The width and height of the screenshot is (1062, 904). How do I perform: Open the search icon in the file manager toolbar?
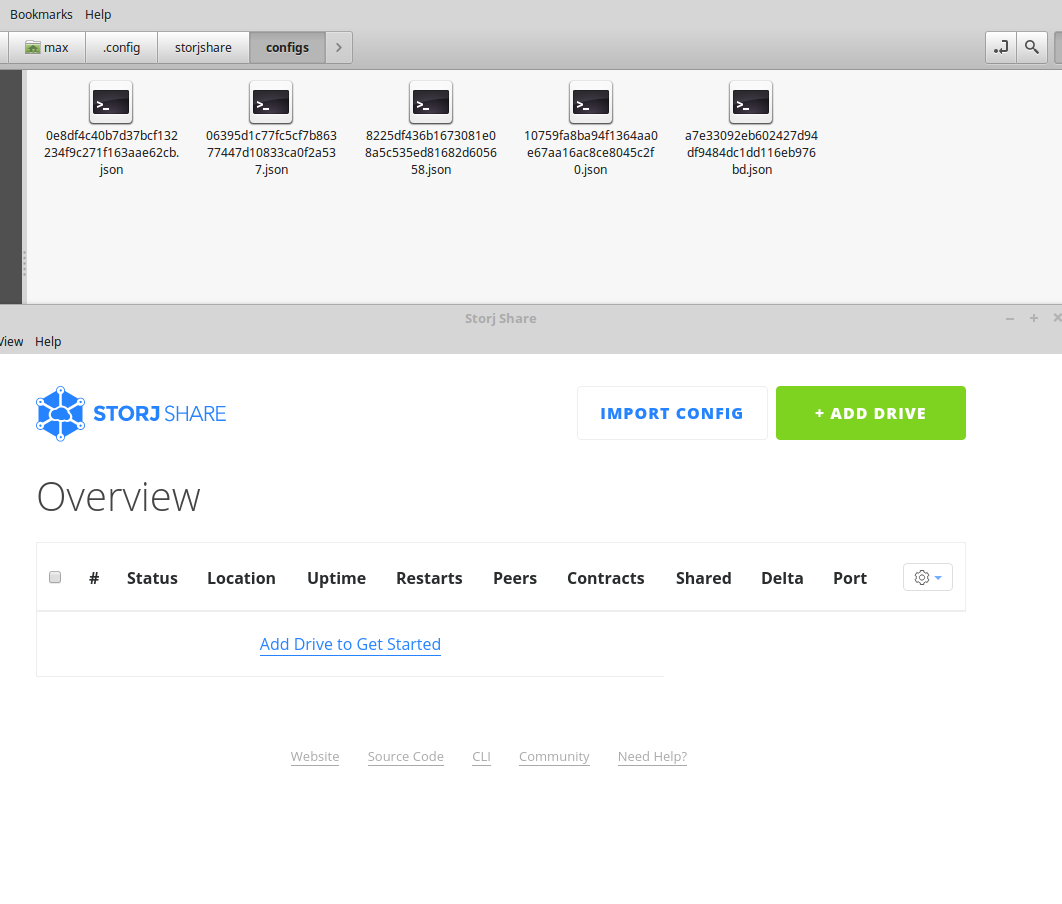[1032, 47]
